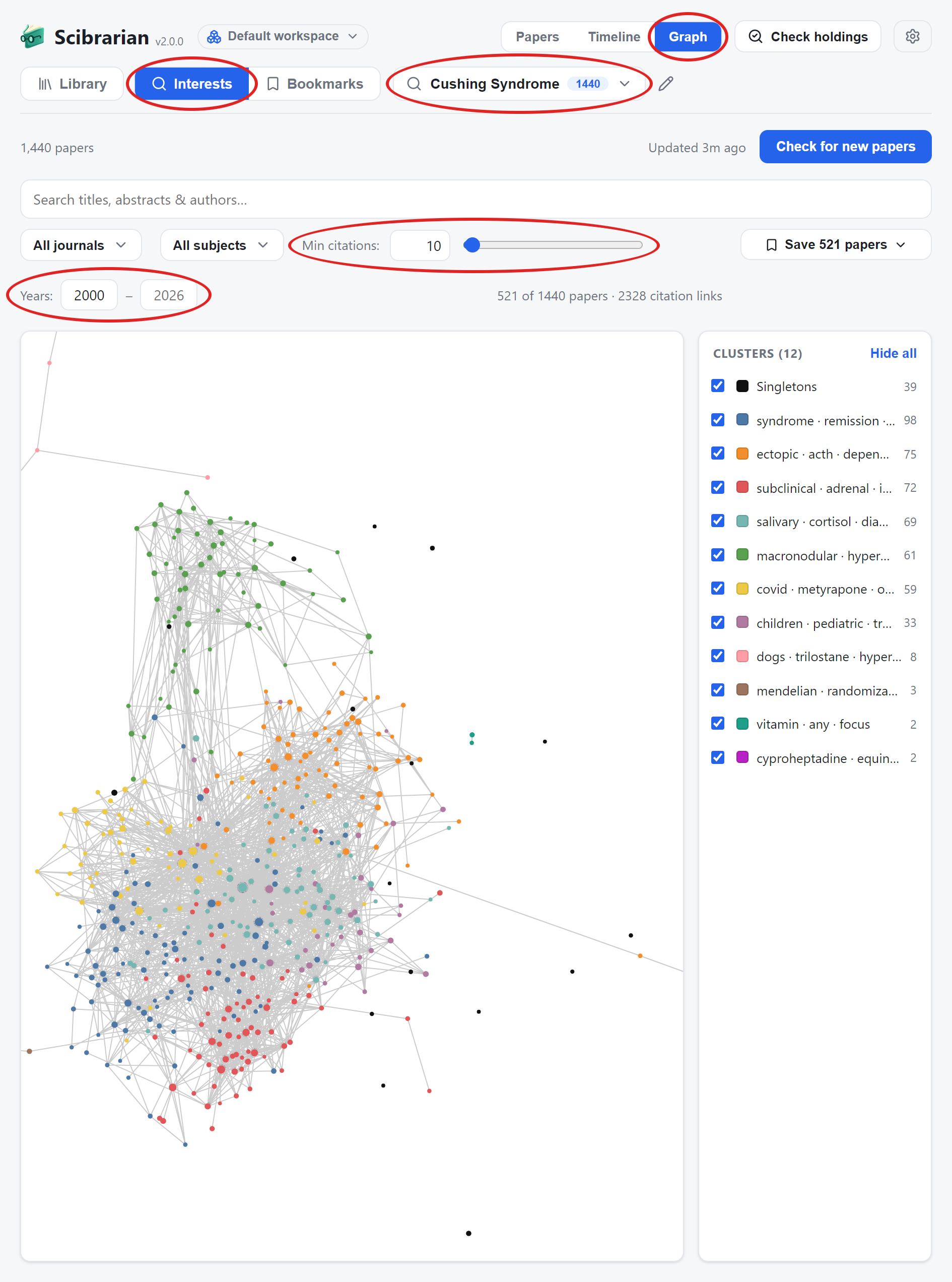This screenshot has height=1282, width=952.
Task: Click the orange ectopic · acth swatch
Action: pos(742,454)
